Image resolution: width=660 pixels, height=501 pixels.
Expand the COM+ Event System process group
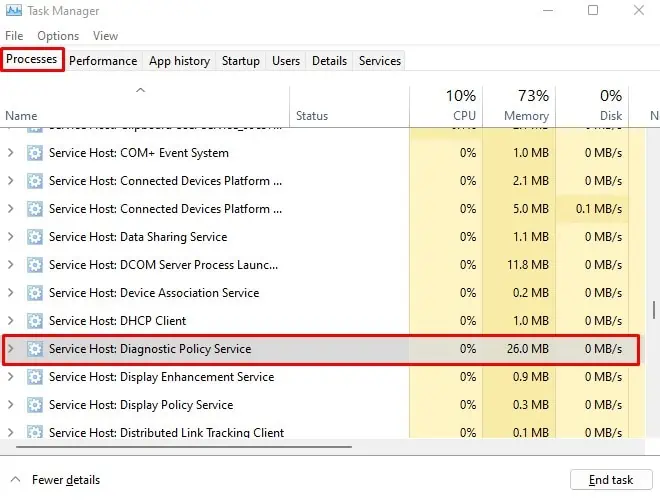tap(11, 153)
